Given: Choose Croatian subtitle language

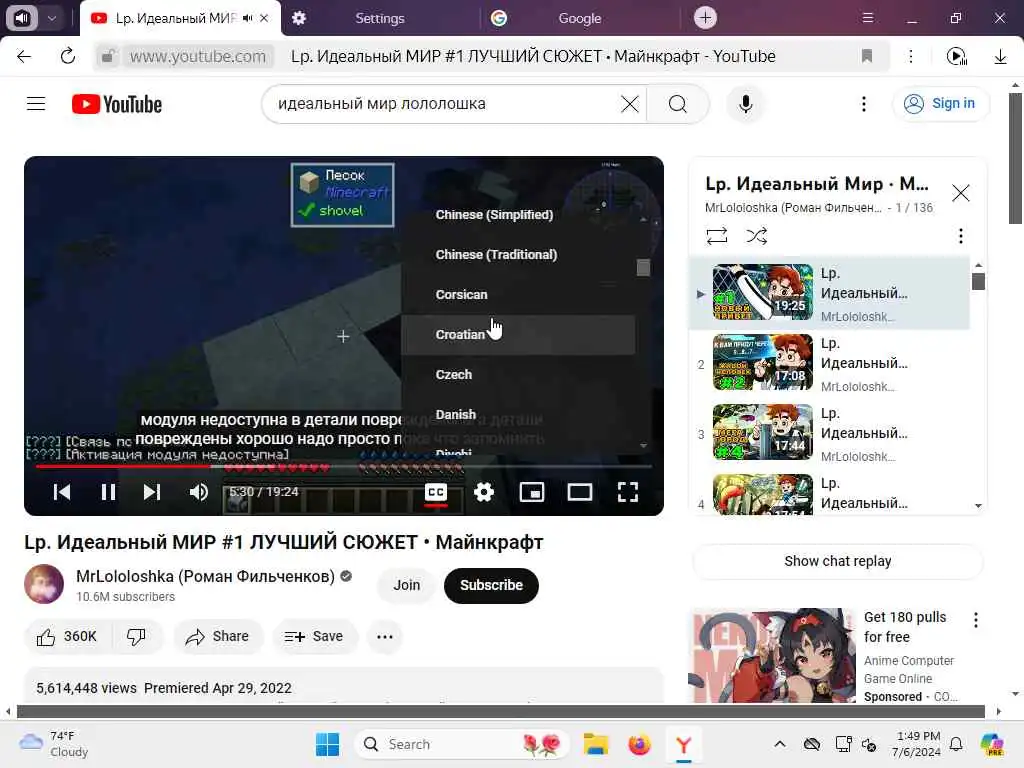Looking at the screenshot, I should [x=517, y=334].
